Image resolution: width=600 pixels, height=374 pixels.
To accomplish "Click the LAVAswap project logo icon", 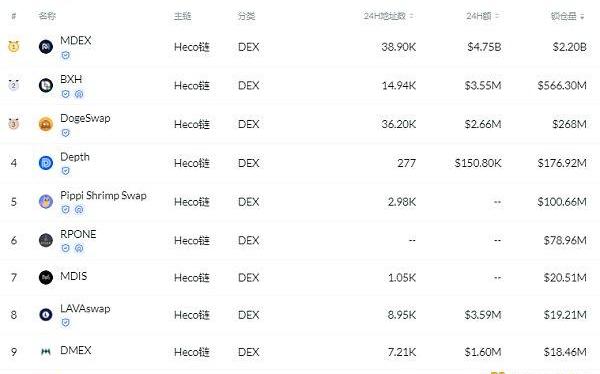I will (46, 315).
